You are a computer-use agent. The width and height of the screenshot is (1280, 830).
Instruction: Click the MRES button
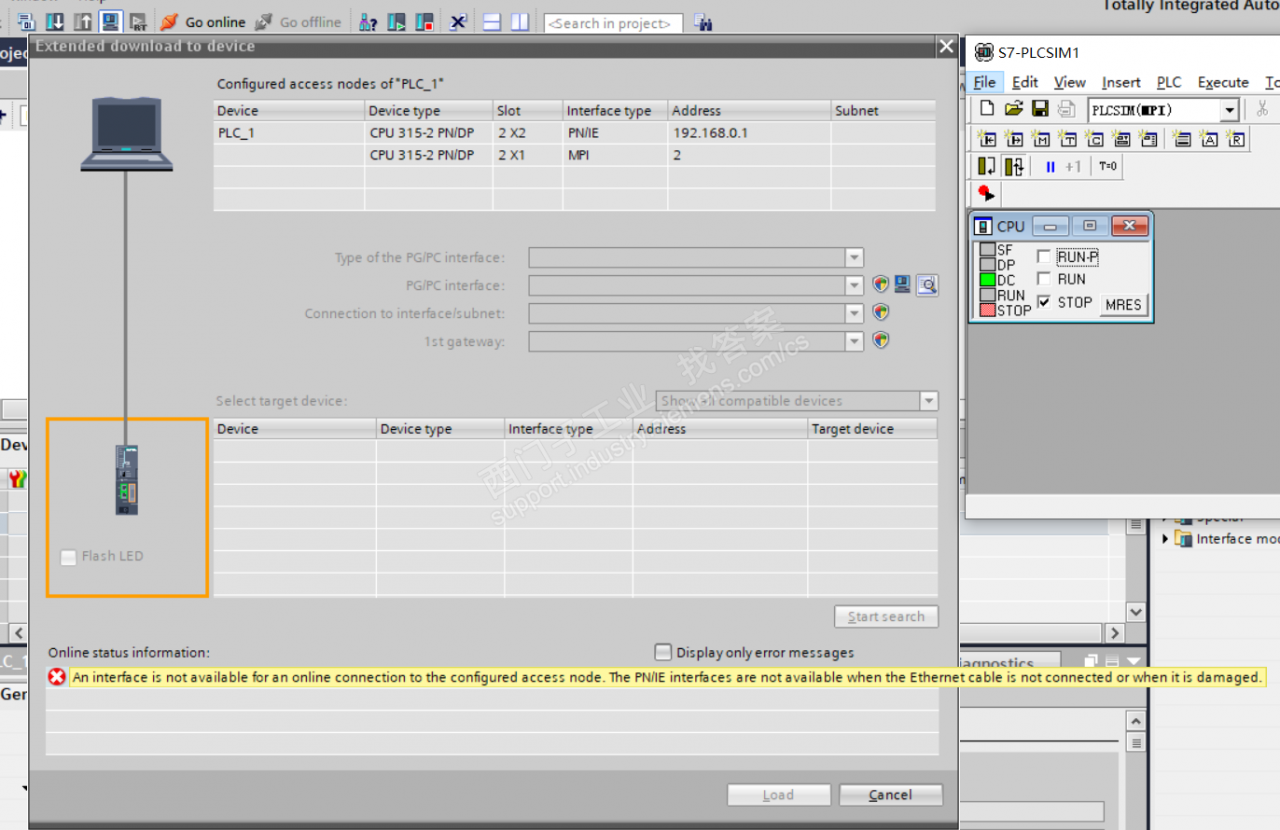[1123, 305]
